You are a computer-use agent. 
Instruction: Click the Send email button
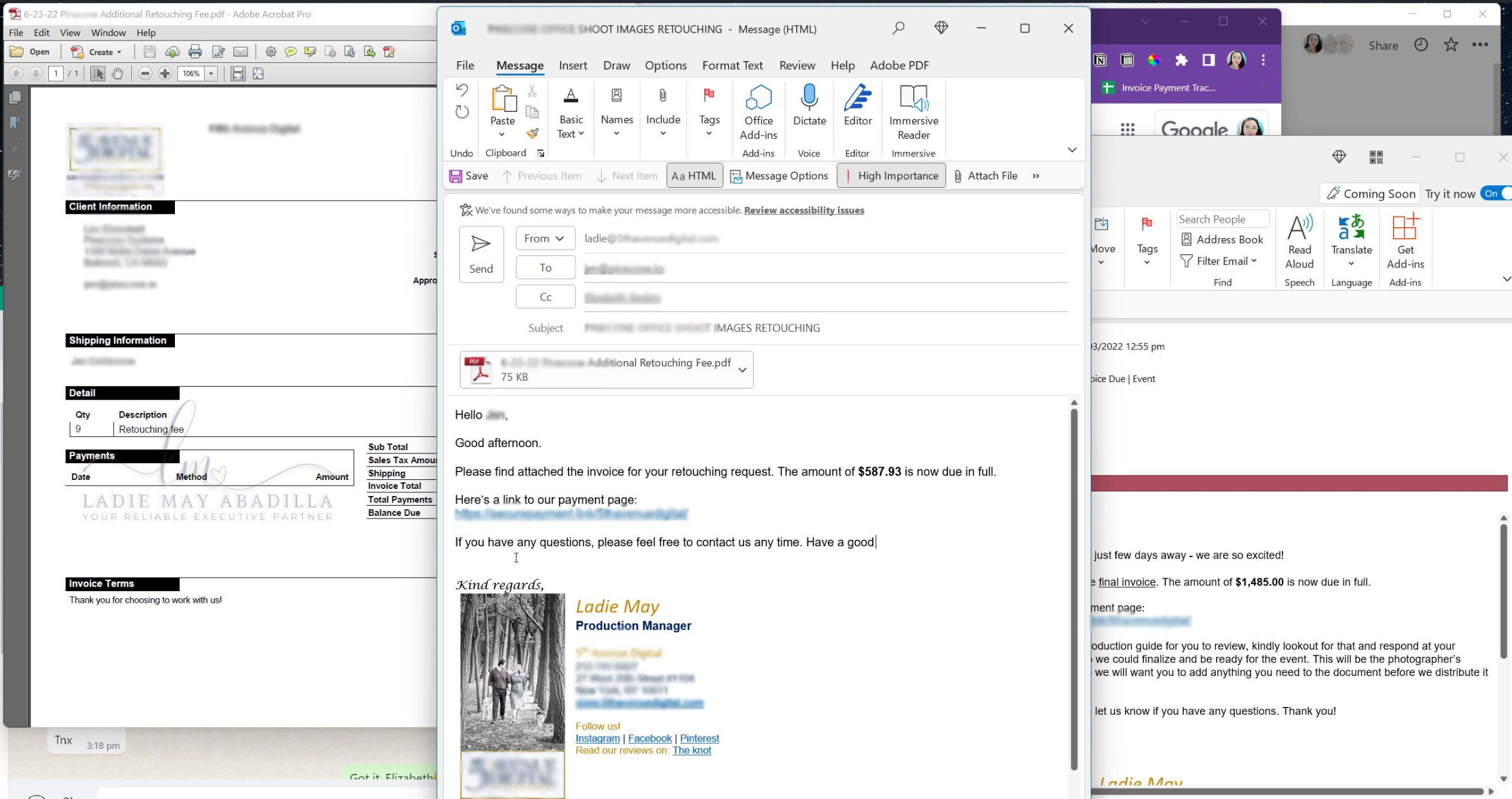pyautogui.click(x=481, y=254)
